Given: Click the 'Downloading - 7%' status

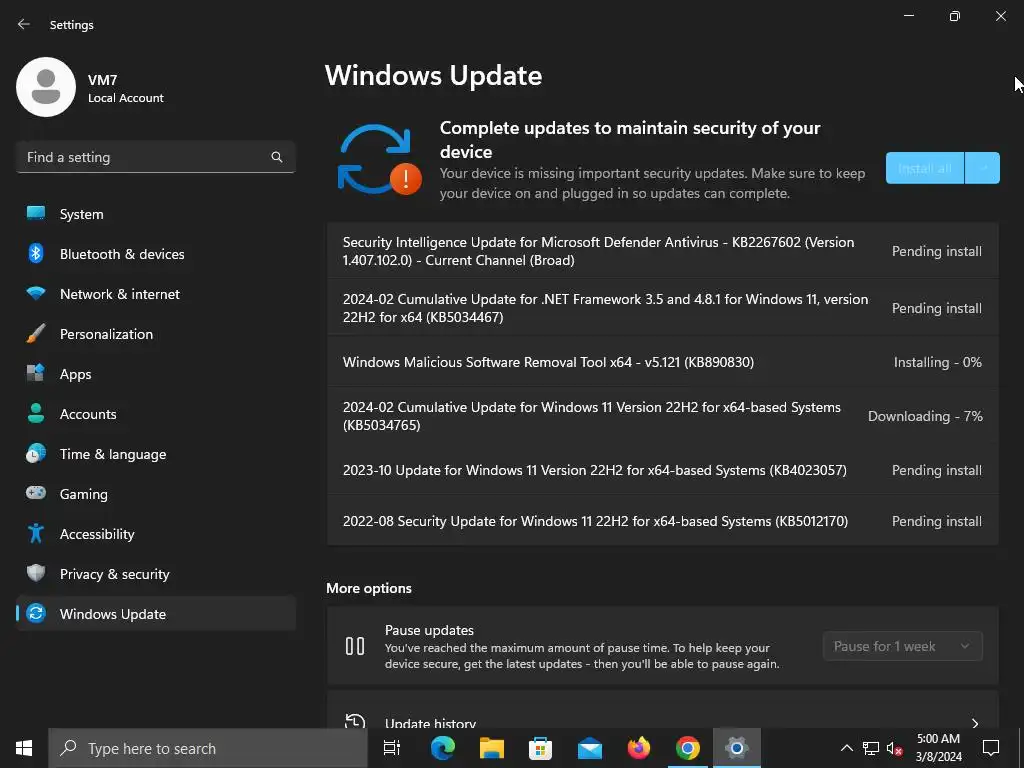Looking at the screenshot, I should 925,417.
